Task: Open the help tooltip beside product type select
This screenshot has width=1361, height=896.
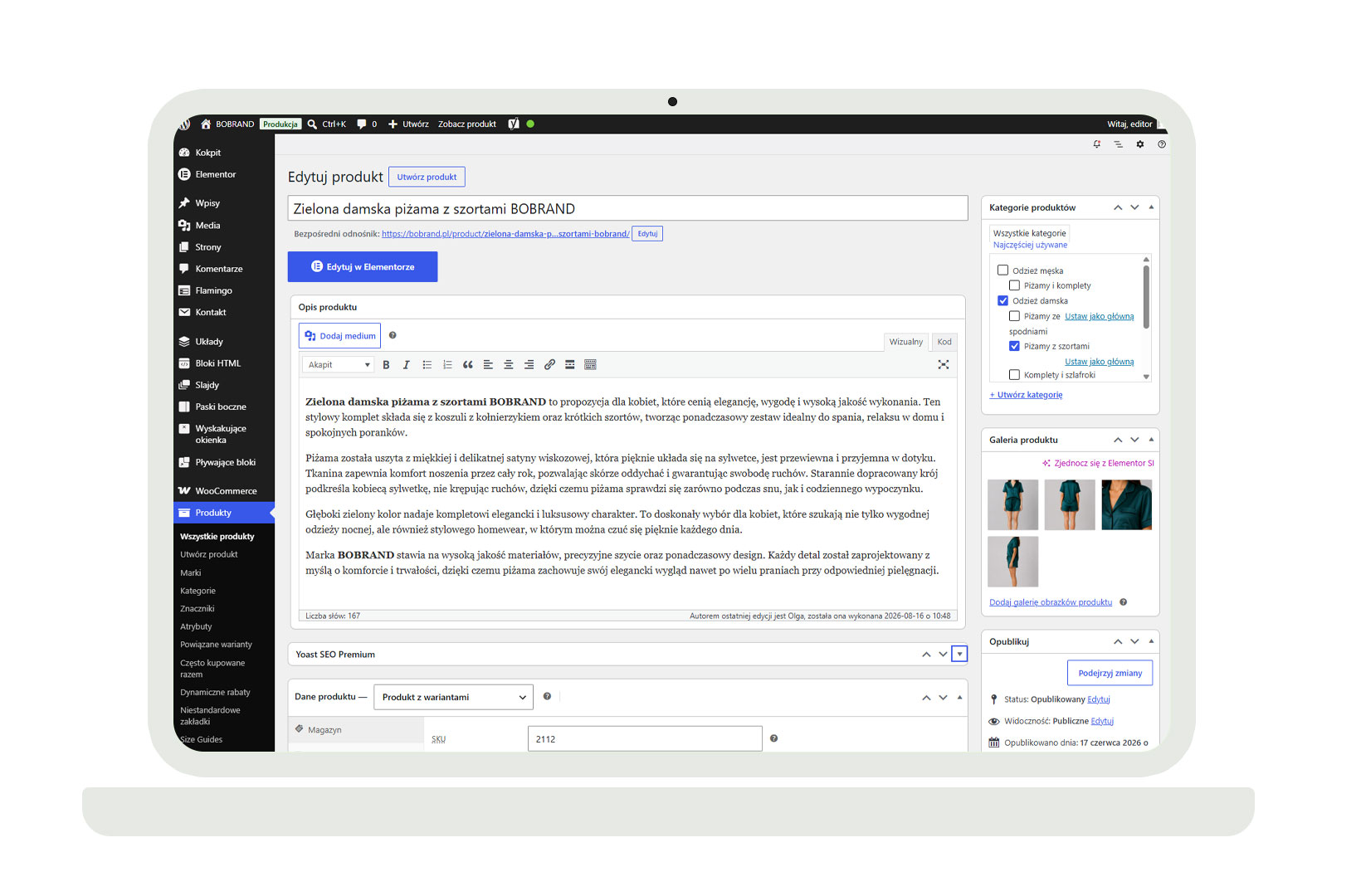Action: [547, 697]
